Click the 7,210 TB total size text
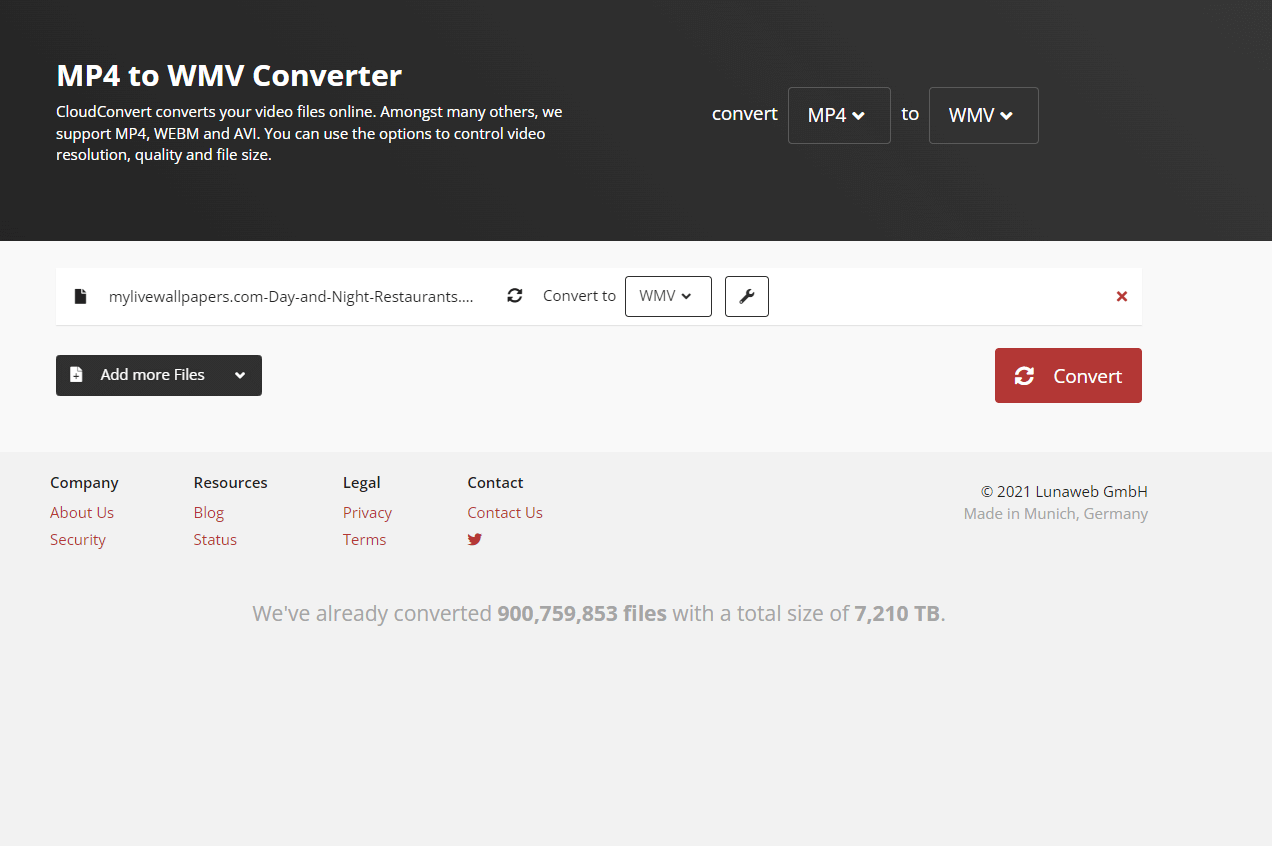 point(897,613)
